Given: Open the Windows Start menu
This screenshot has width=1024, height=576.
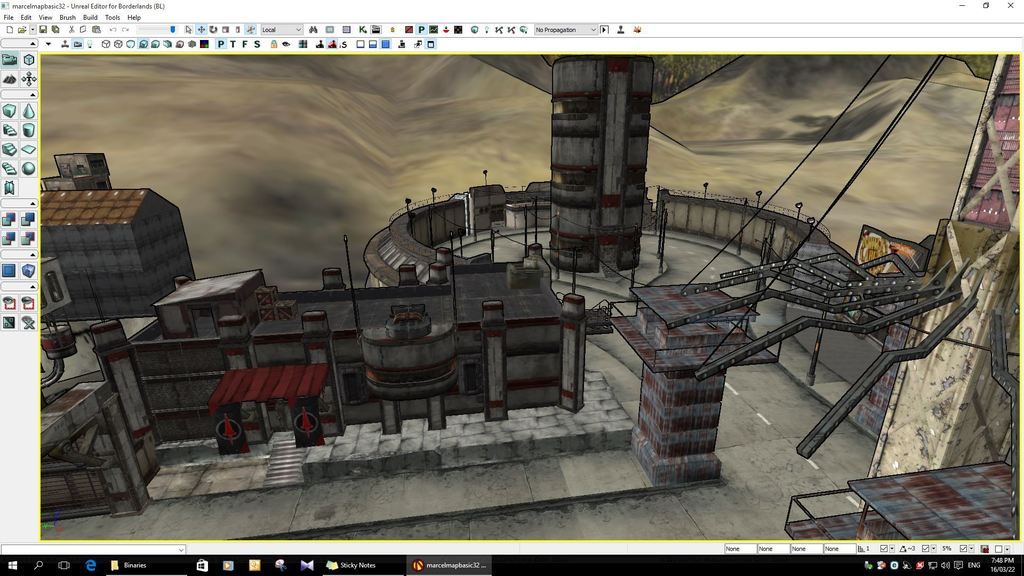Looking at the screenshot, I should (12, 565).
